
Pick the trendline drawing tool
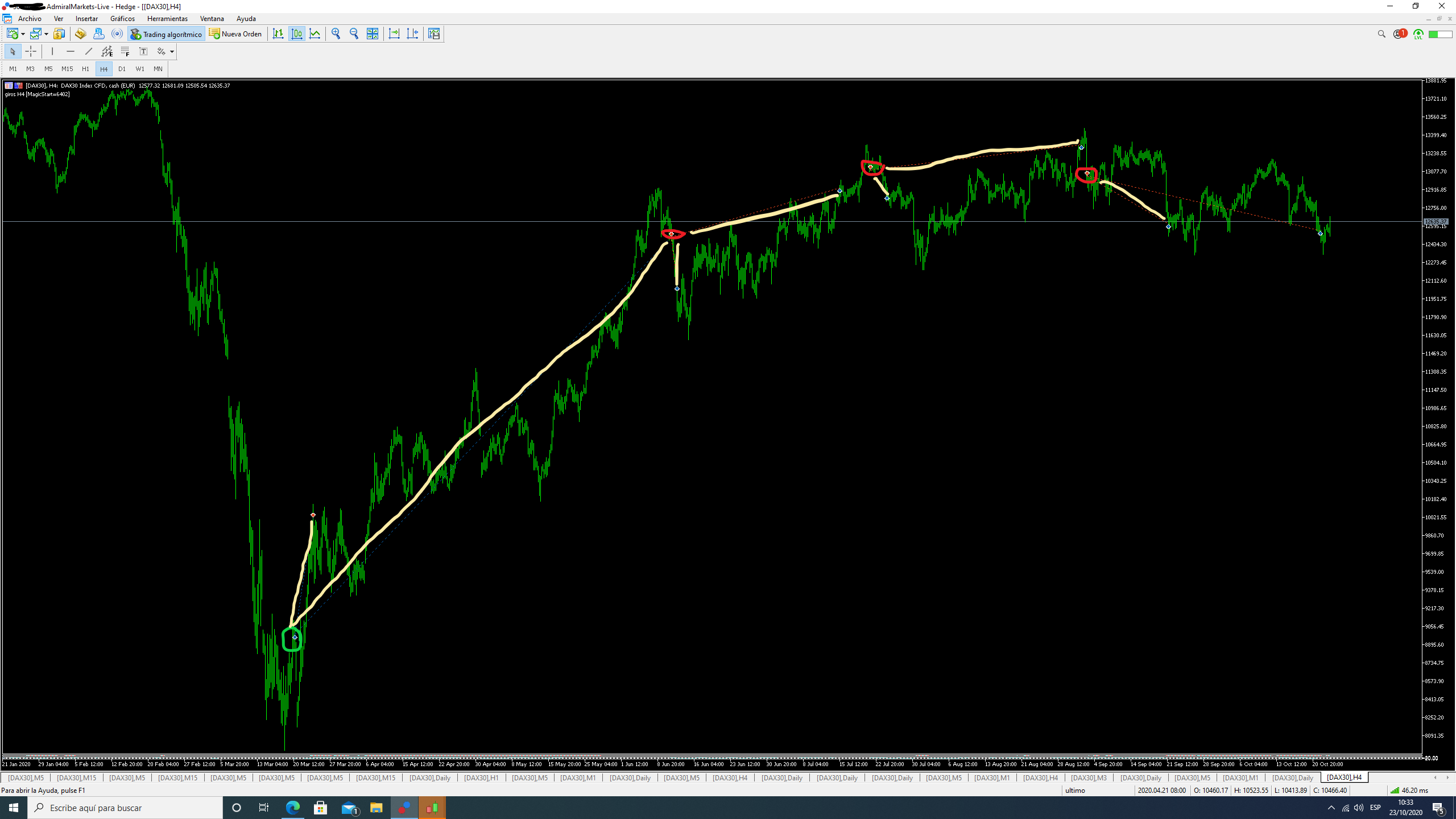[89, 52]
